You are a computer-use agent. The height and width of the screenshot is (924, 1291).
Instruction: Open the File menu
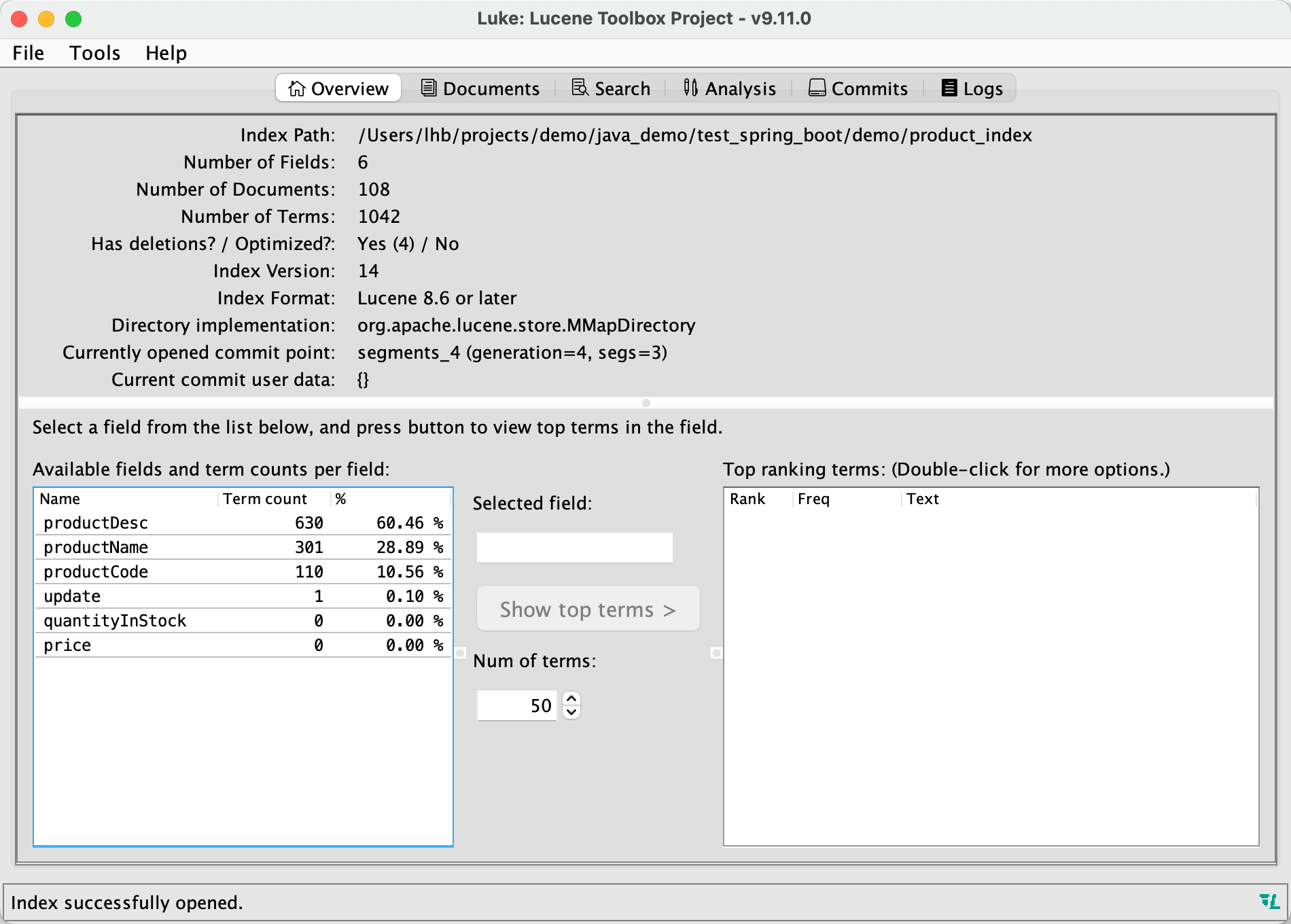29,53
